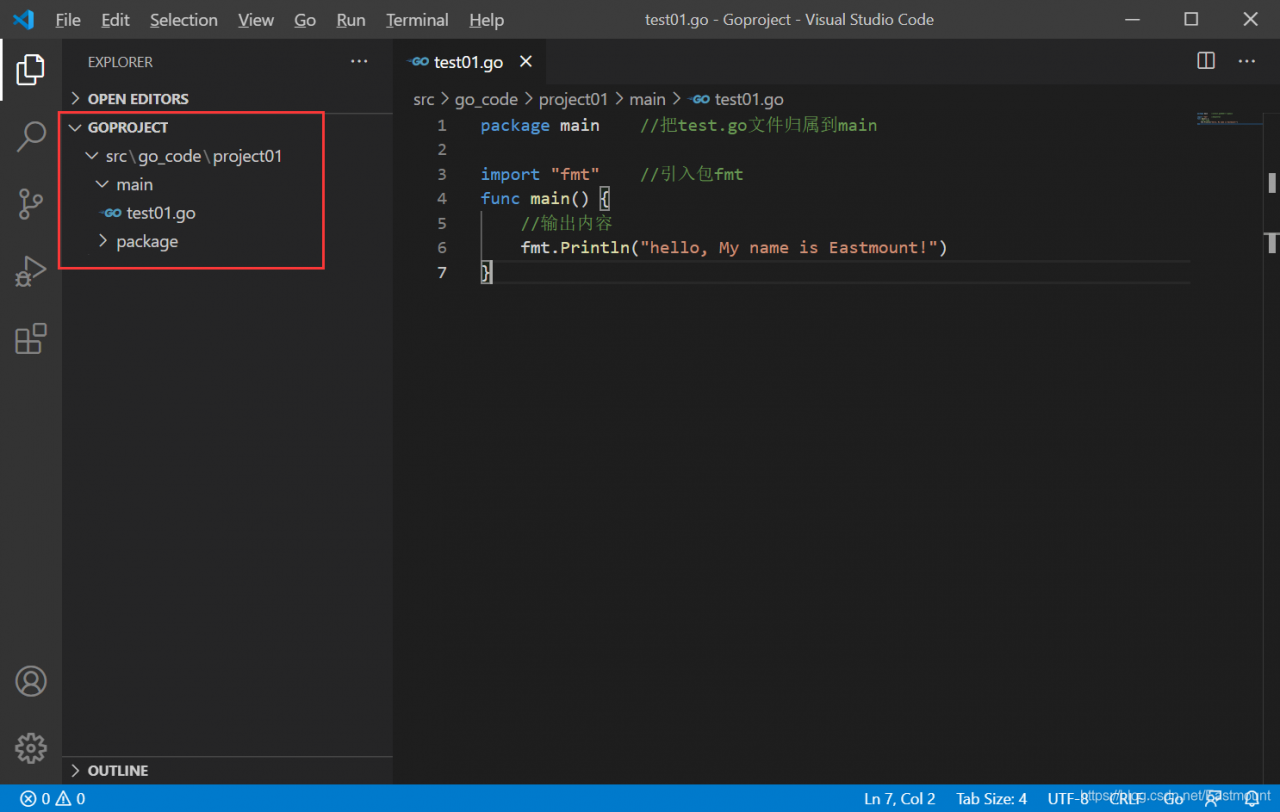Open the Search view in activity bar

coord(31,137)
